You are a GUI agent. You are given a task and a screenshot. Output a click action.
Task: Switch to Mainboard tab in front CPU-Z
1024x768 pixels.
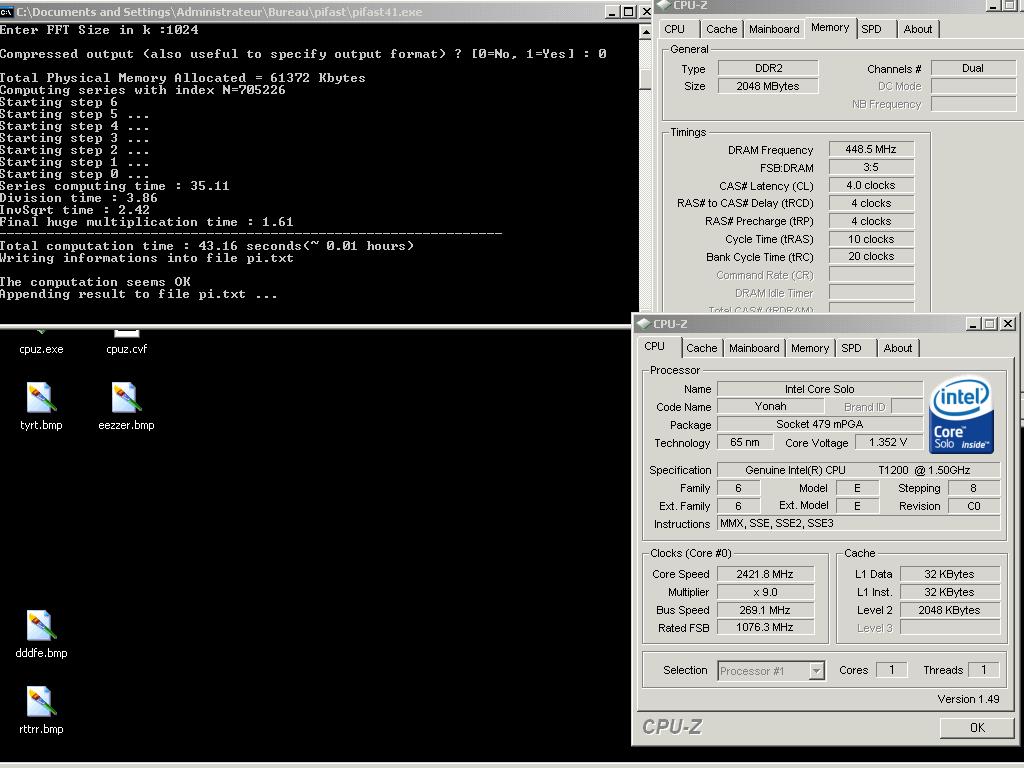(x=754, y=348)
